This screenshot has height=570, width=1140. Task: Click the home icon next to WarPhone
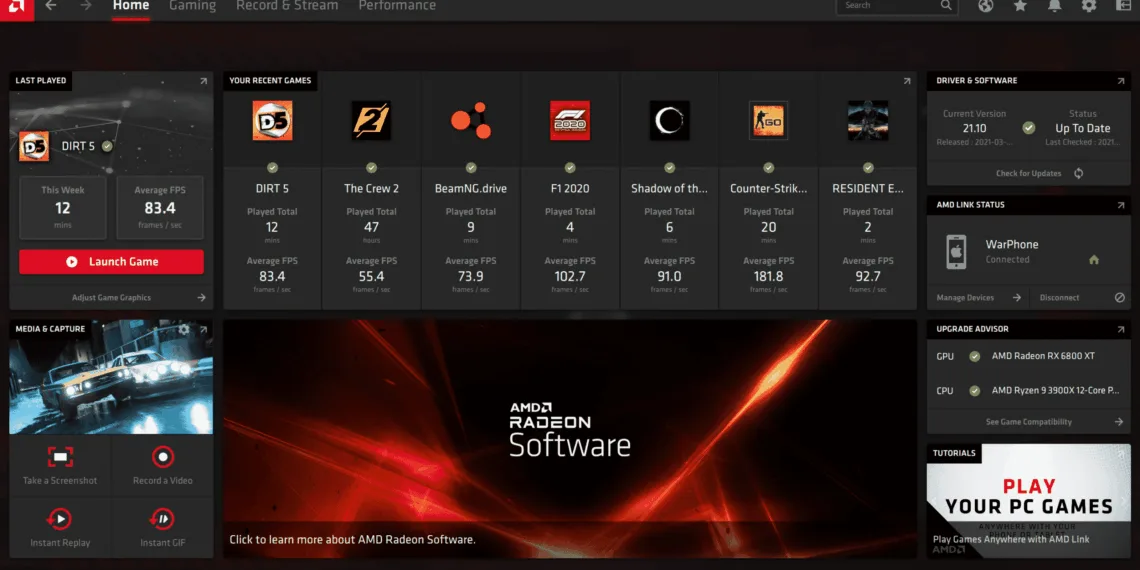[1093, 260]
